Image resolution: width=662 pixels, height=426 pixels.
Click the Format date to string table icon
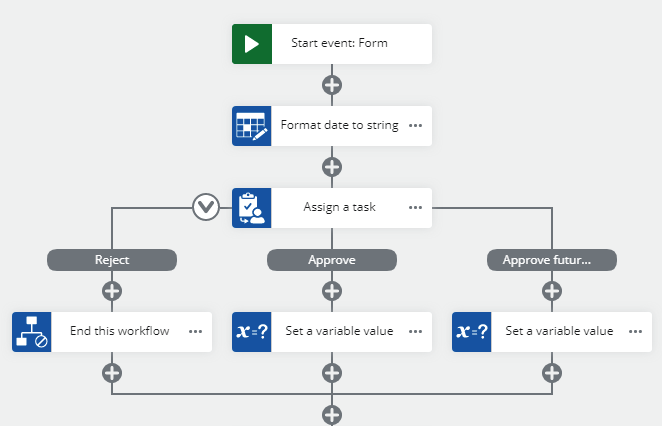pyautogui.click(x=252, y=126)
